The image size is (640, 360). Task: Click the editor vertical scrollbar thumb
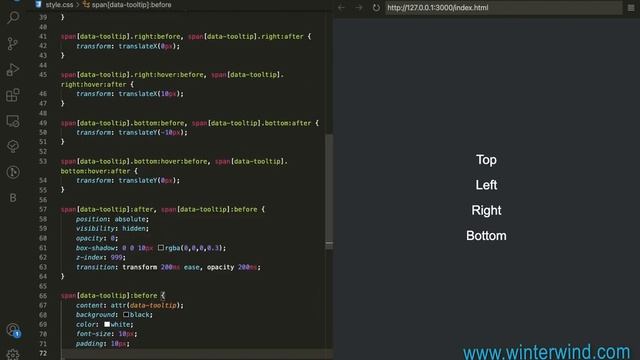click(x=329, y=190)
